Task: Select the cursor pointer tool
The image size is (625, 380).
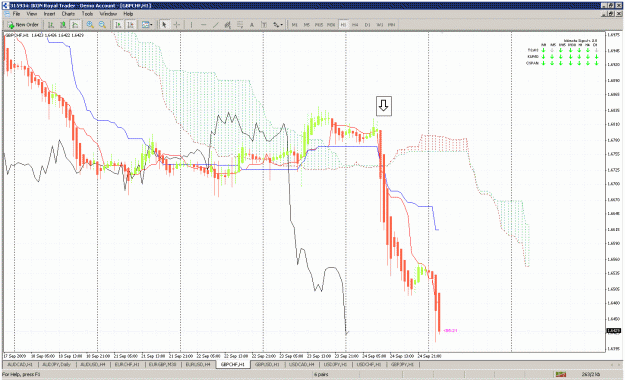Action: pos(164,25)
